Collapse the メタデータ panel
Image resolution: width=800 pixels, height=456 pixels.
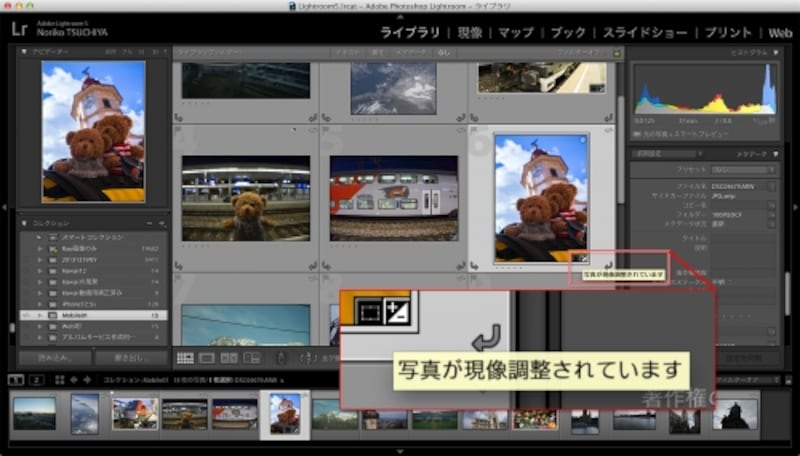(776, 154)
